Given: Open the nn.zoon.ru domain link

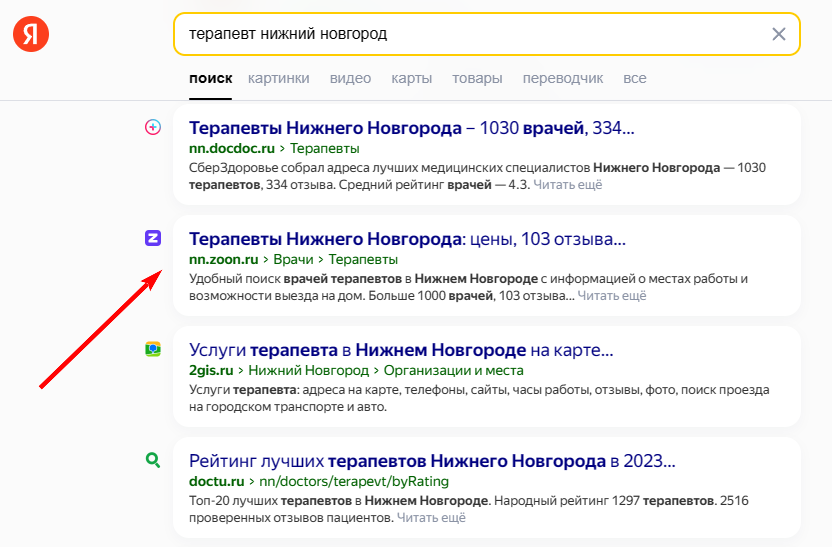Looking at the screenshot, I should coord(223,259).
